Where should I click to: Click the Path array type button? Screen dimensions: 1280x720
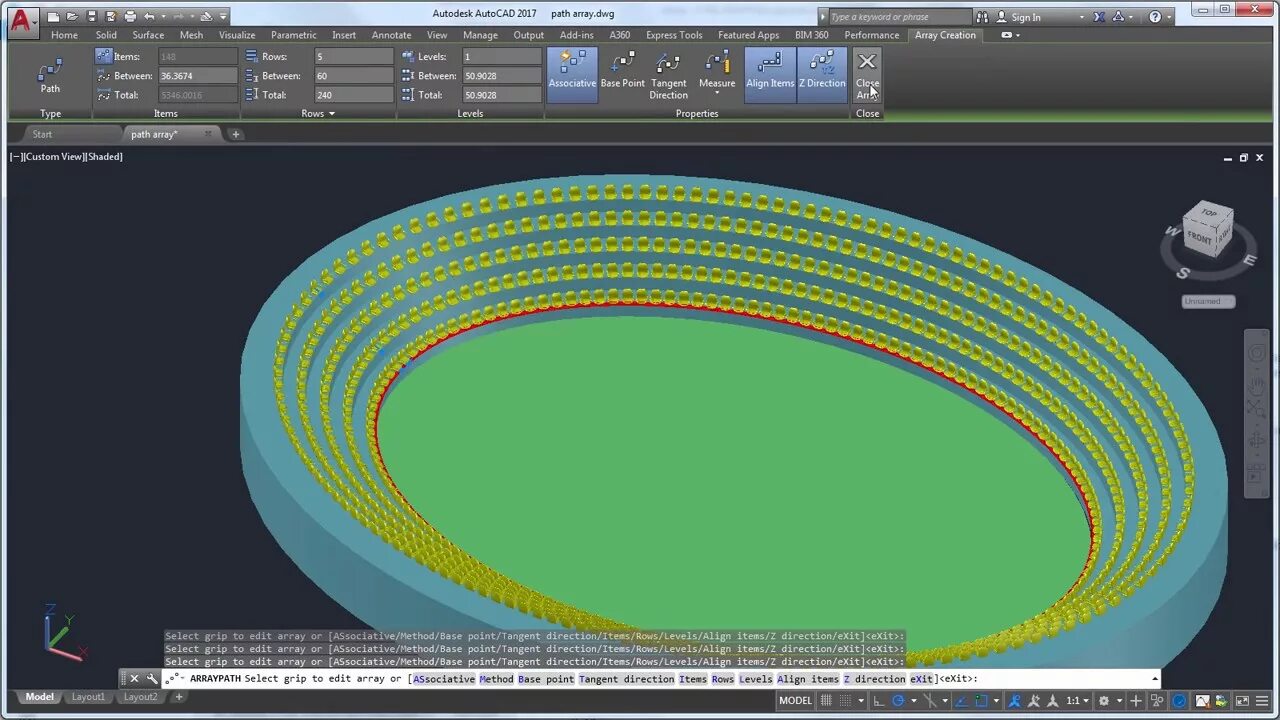coord(50,76)
